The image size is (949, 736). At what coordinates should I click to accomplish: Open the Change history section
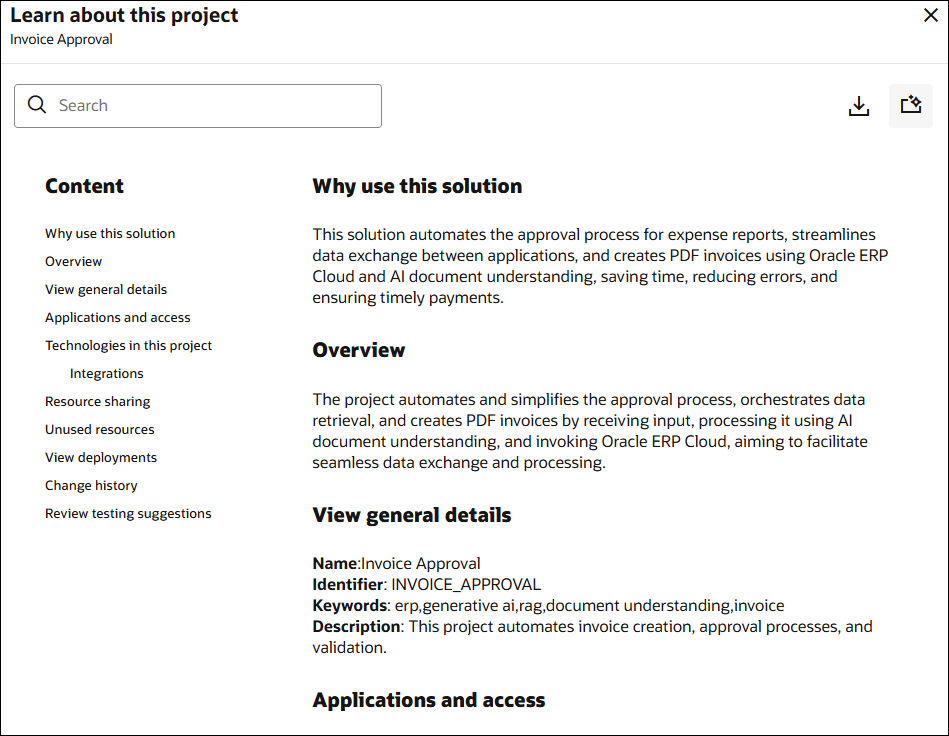(91, 485)
